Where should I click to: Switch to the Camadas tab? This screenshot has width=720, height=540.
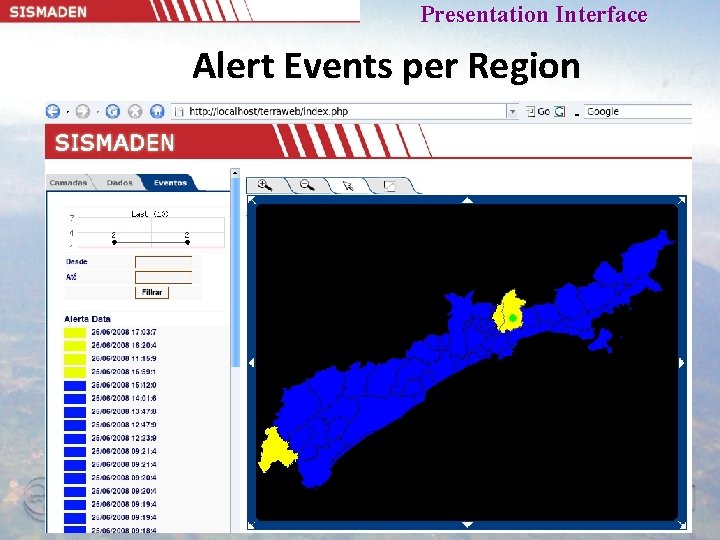click(68, 183)
